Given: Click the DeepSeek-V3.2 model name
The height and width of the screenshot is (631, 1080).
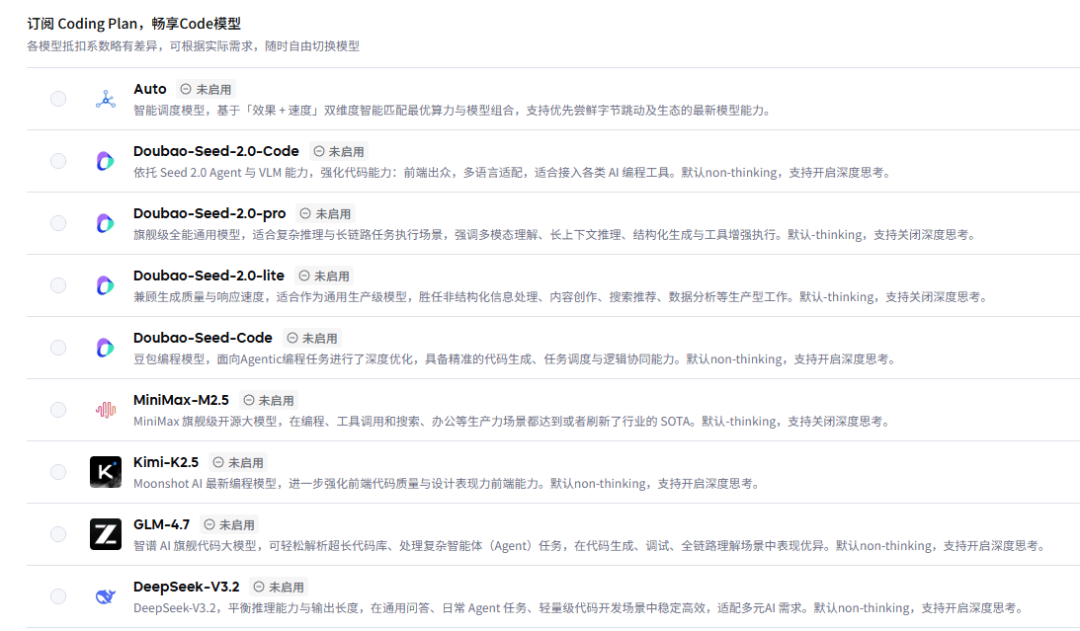Looking at the screenshot, I should pos(186,586).
